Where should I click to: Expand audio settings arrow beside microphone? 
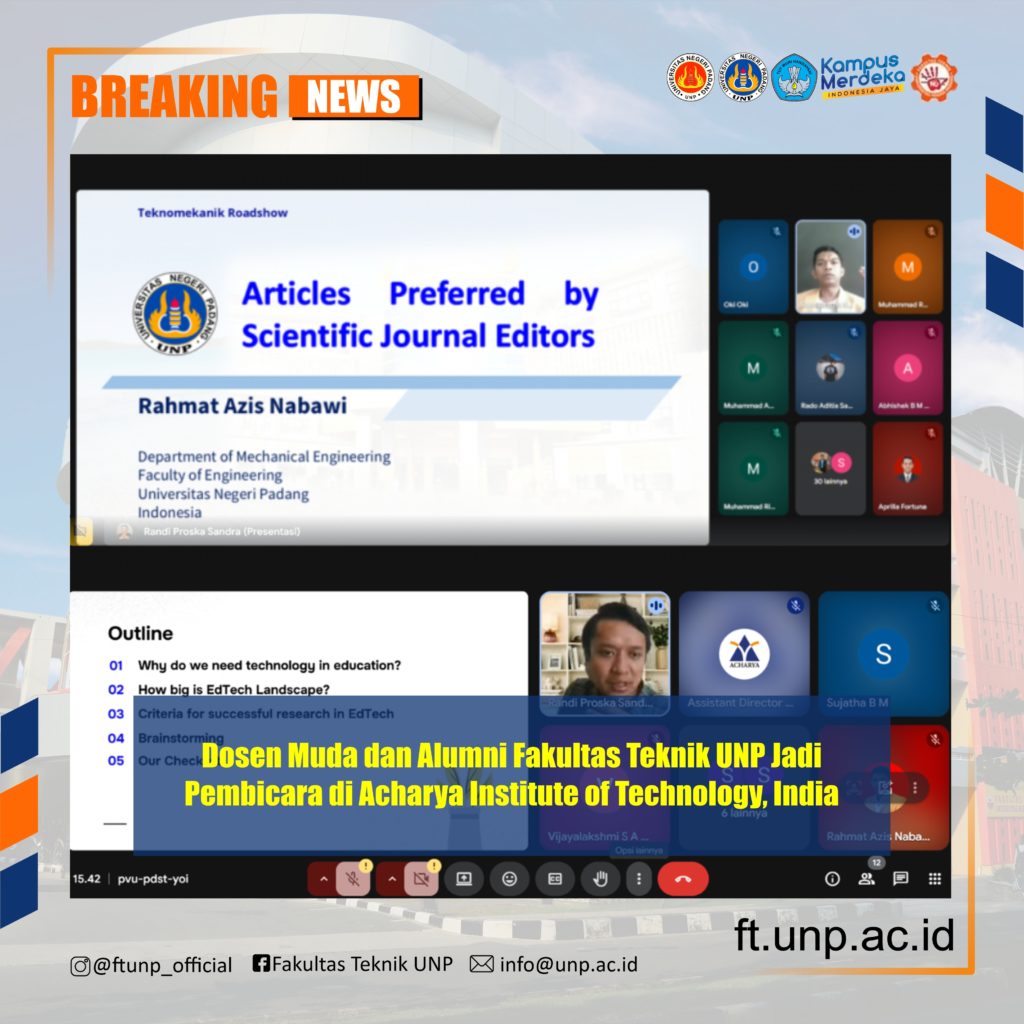[x=323, y=879]
